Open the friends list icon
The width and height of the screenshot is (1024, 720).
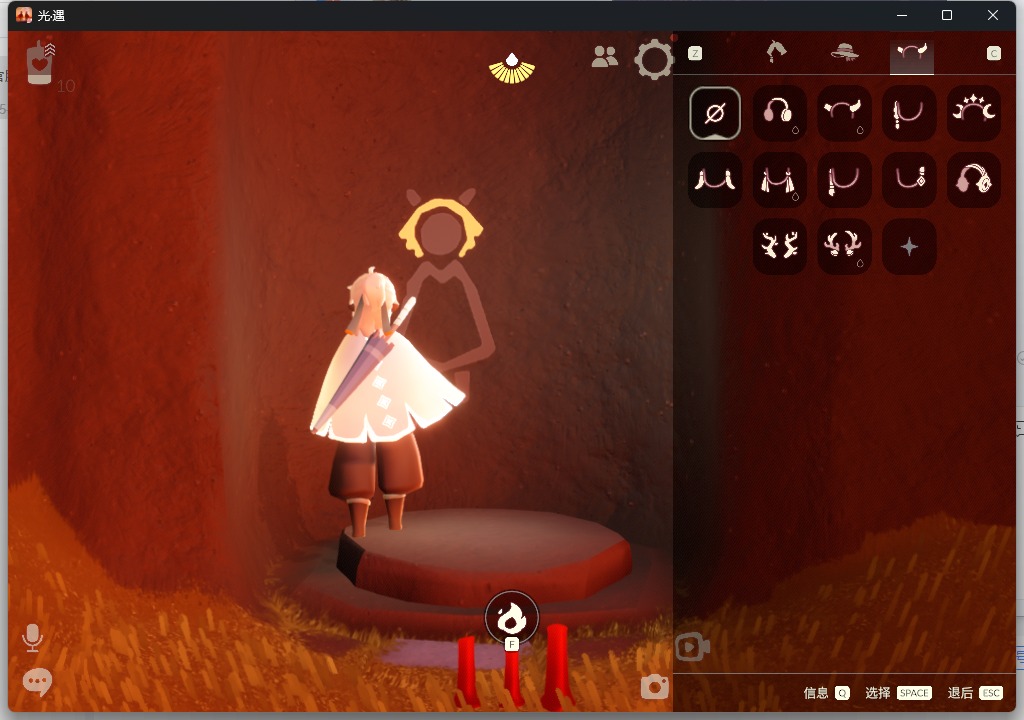coord(605,57)
